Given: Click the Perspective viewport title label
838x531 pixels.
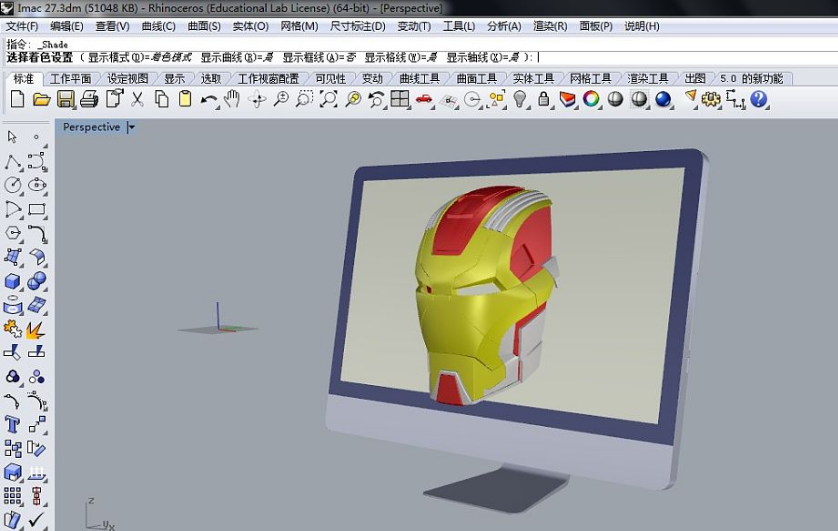Looking at the screenshot, I should click(91, 127).
